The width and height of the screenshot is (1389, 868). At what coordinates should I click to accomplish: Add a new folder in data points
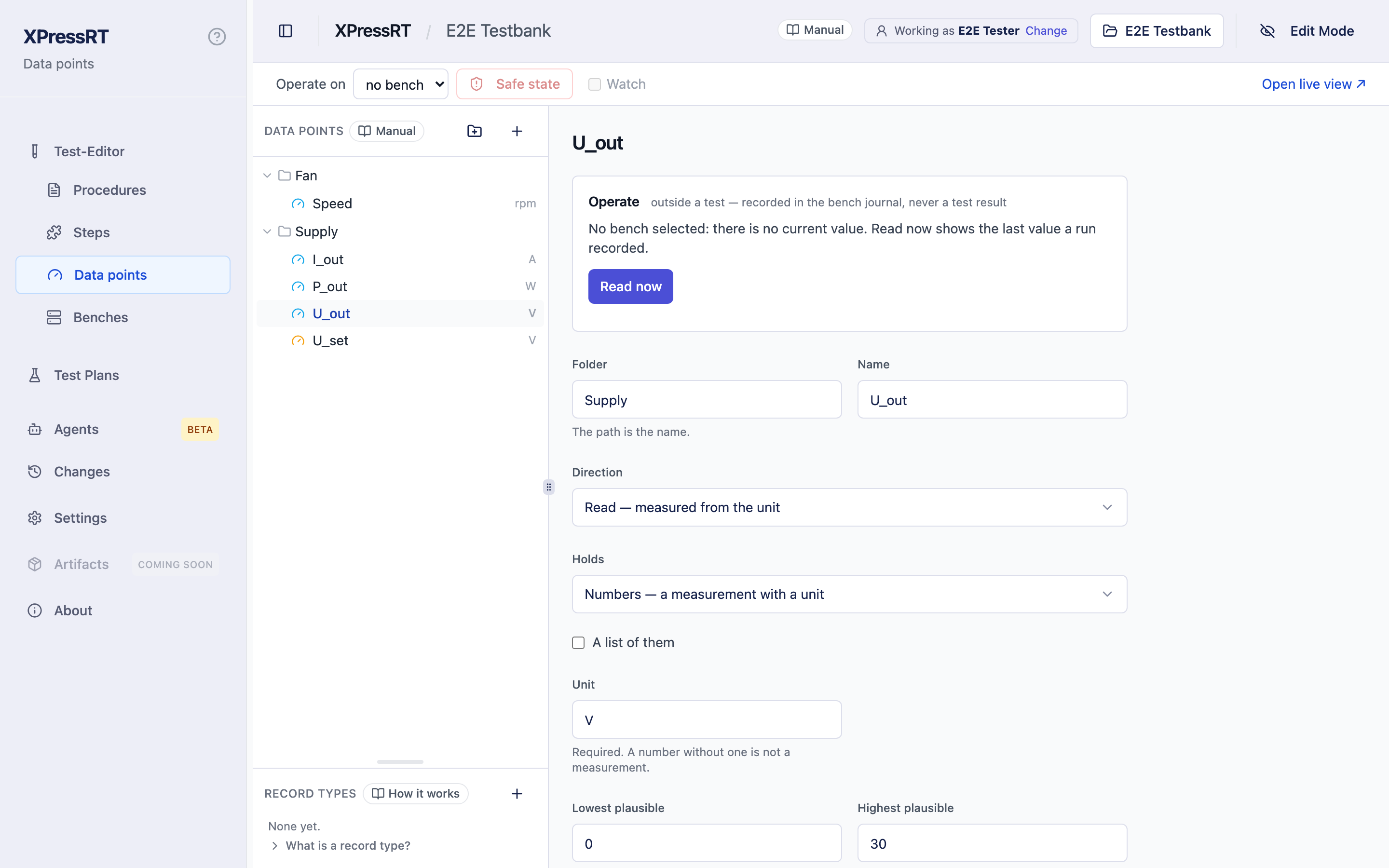[474, 131]
